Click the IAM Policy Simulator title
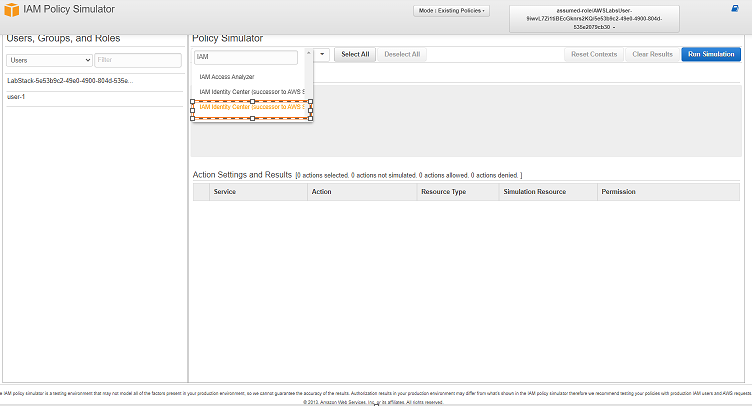Image resolution: width=752 pixels, height=406 pixels. click(69, 9)
